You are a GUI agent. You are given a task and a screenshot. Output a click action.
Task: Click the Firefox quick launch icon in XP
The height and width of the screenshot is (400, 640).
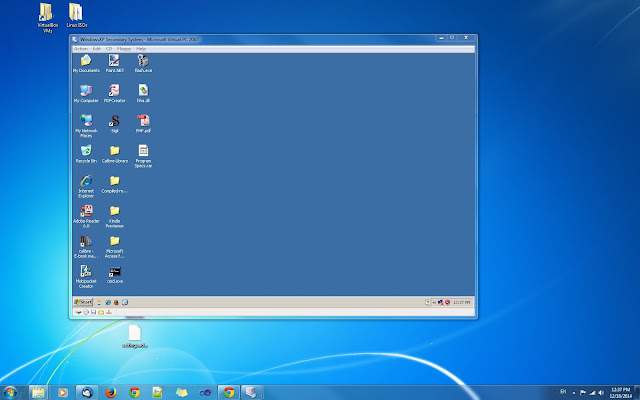click(116, 302)
